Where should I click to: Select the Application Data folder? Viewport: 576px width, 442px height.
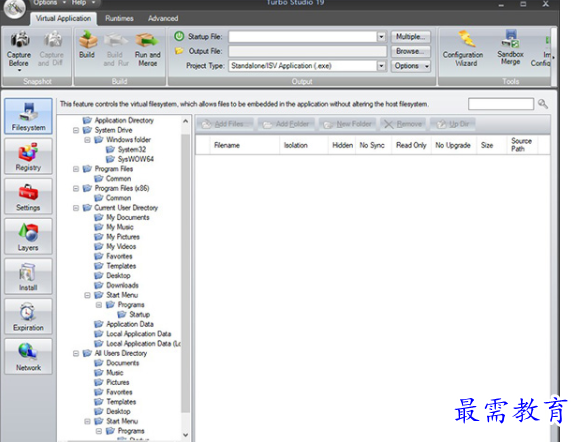click(x=124, y=324)
